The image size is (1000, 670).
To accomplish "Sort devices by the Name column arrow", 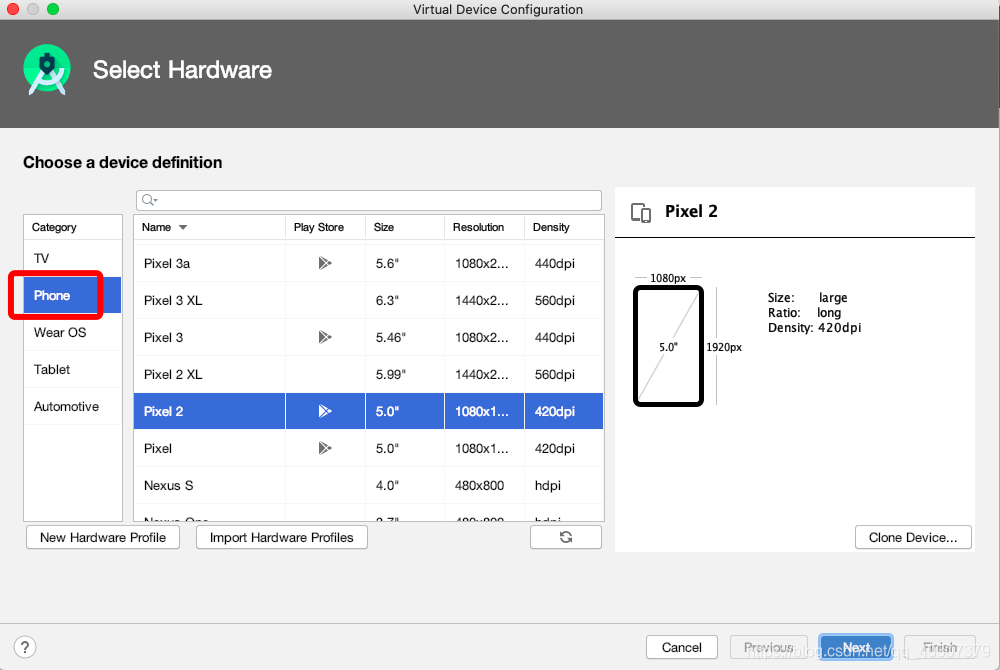I will tap(183, 228).
